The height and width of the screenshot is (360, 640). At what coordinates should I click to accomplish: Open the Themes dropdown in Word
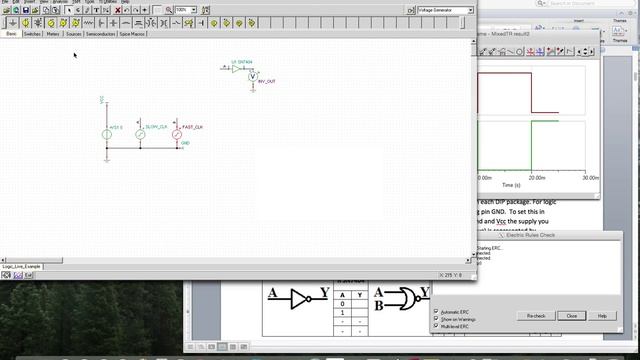click(x=619, y=32)
